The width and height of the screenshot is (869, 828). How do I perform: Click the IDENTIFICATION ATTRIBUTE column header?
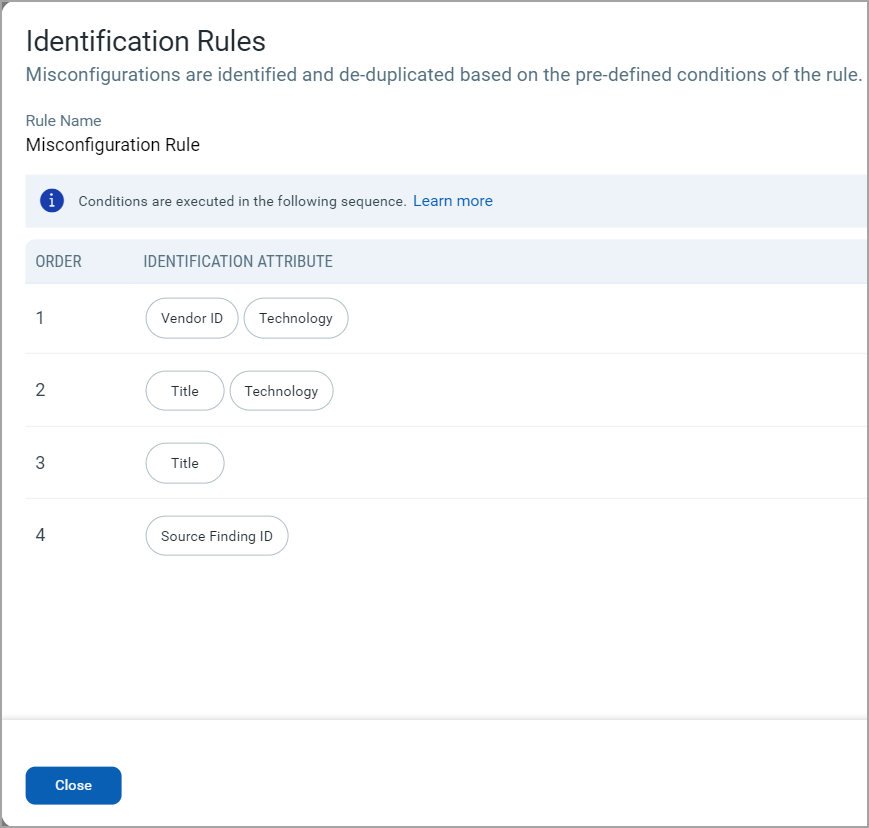pos(237,261)
